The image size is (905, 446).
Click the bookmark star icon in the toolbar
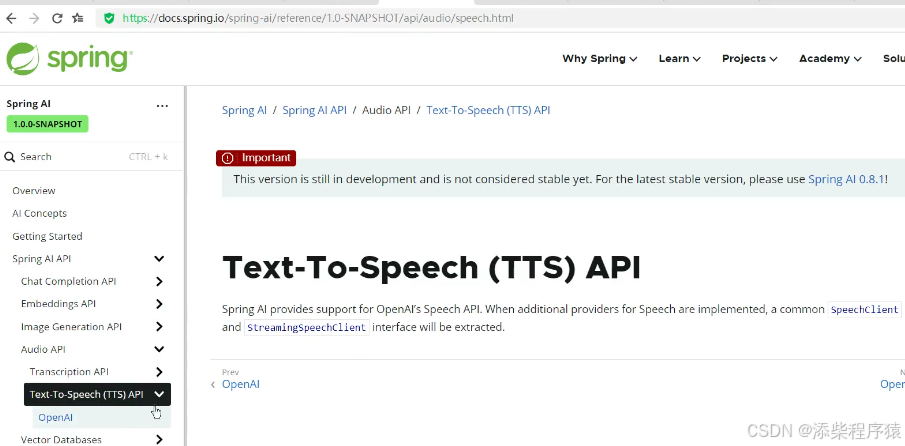click(x=77, y=18)
